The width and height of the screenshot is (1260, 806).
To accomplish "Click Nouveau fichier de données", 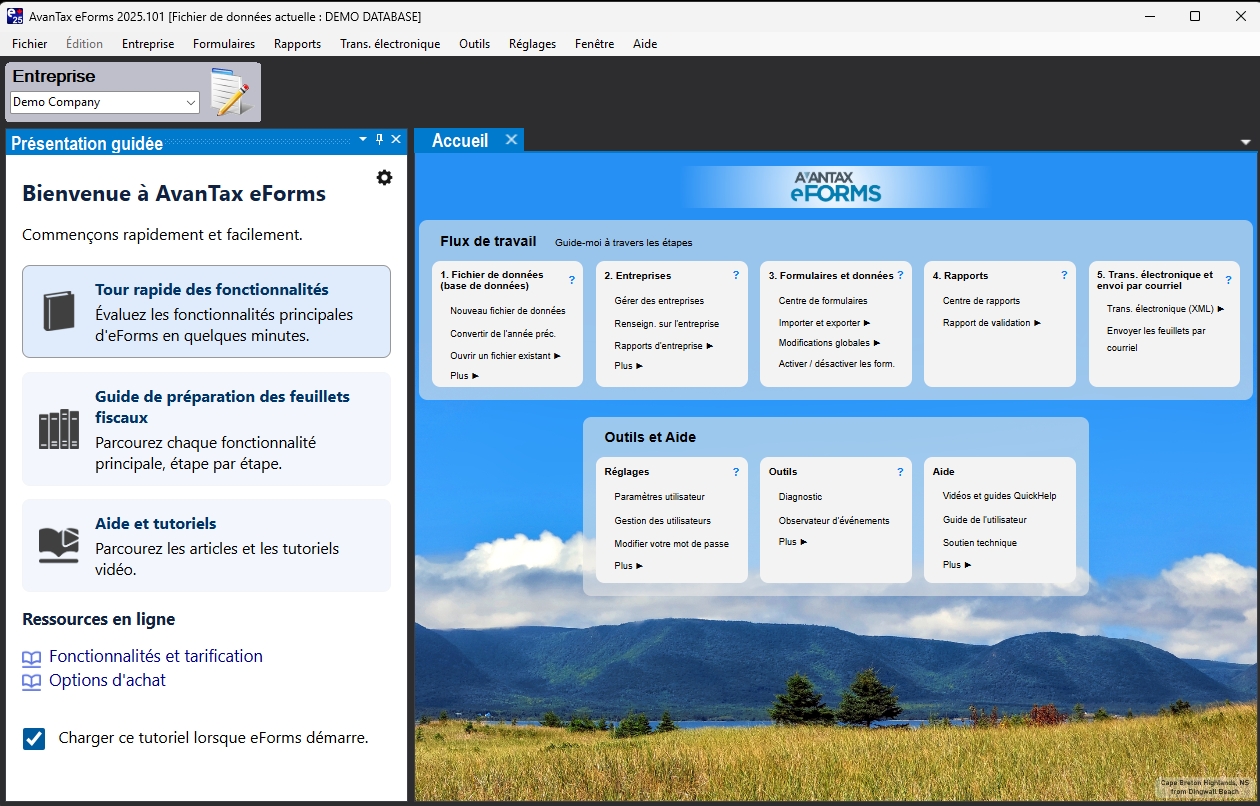I will click(x=508, y=311).
